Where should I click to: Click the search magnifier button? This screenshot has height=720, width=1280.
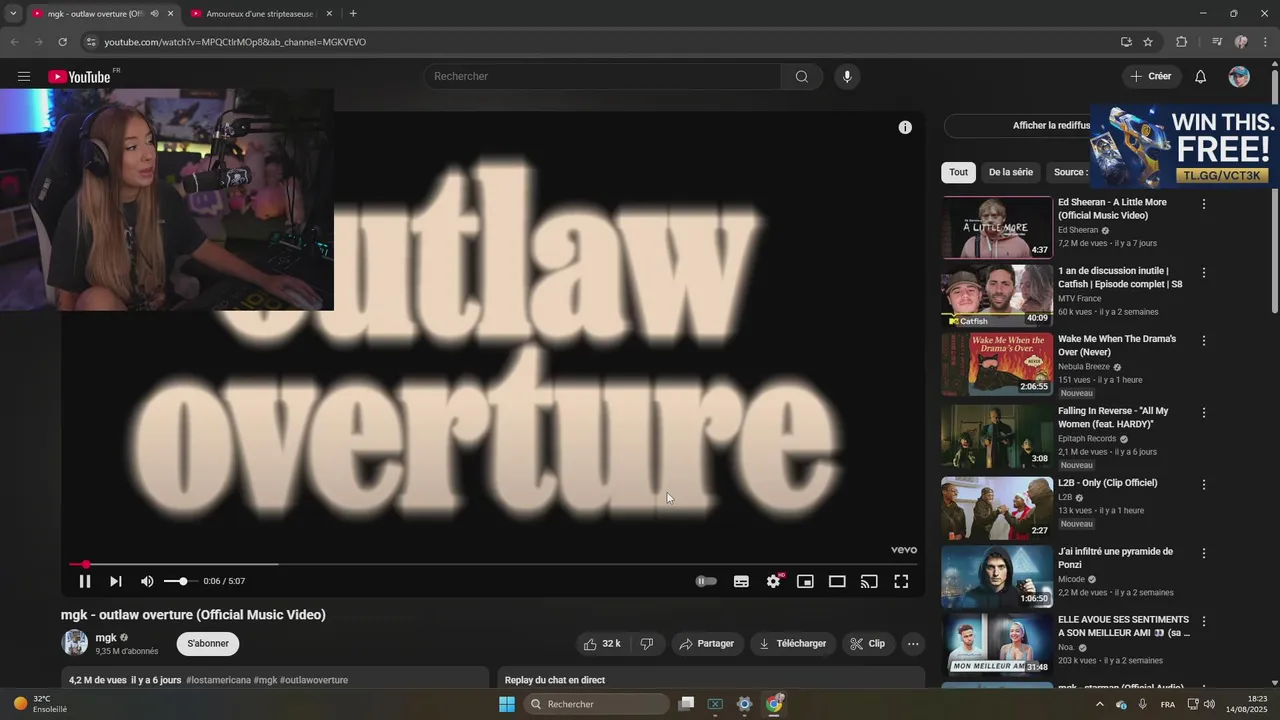pos(802,77)
